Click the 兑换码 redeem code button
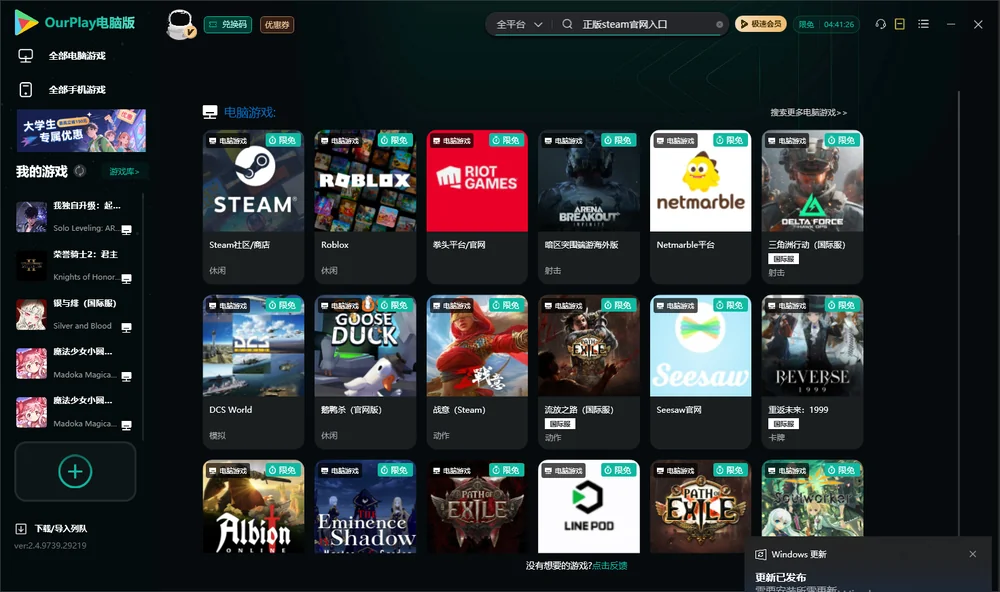This screenshot has height=592, width=1000. pos(228,24)
